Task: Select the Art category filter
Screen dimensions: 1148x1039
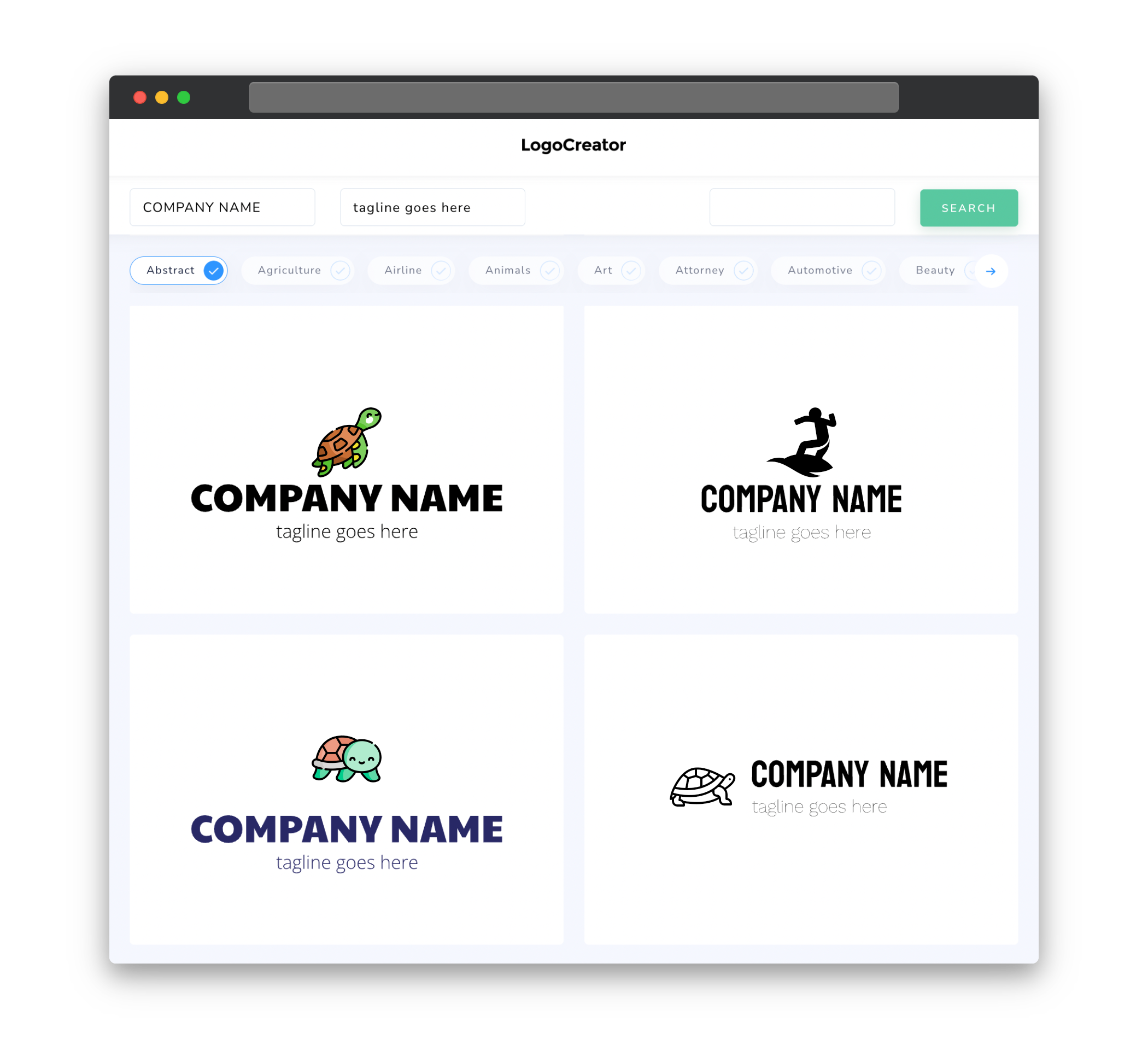Action: pos(612,270)
